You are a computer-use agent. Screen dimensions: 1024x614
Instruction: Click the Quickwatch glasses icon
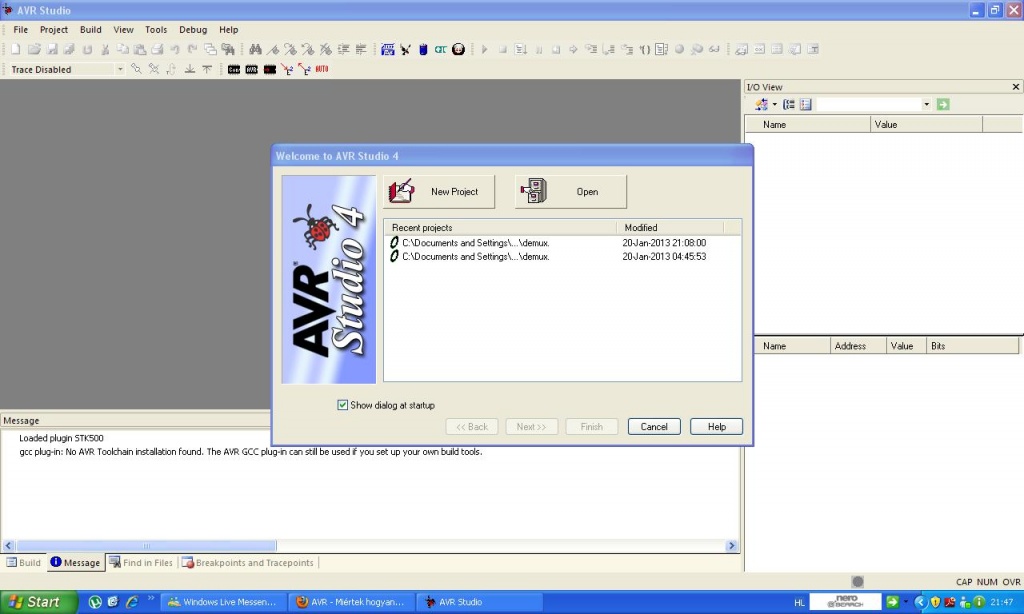click(714, 49)
